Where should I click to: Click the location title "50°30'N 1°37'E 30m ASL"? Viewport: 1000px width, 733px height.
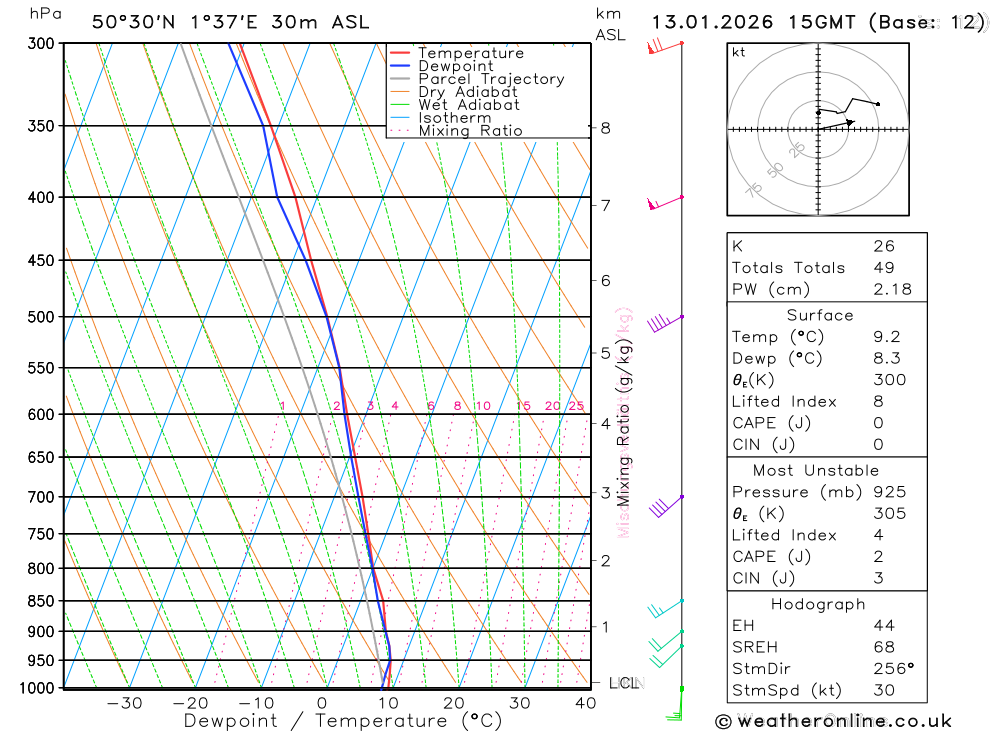pyautogui.click(x=230, y=22)
